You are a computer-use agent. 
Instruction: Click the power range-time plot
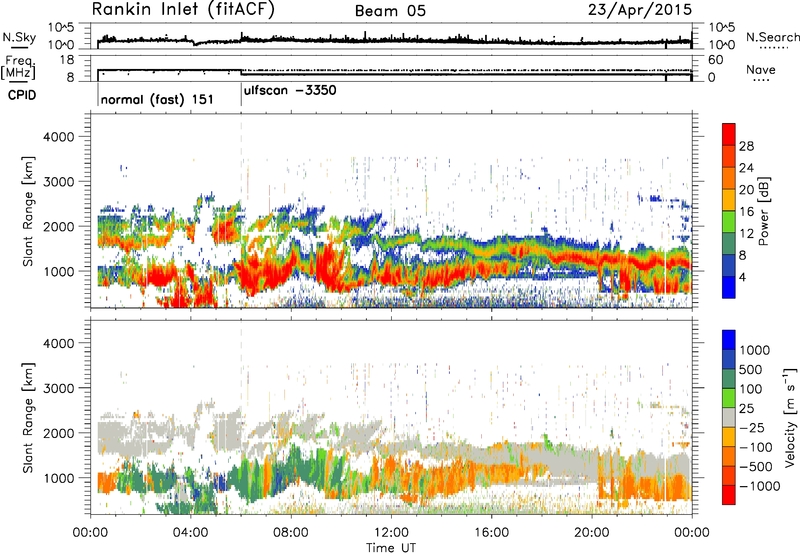(x=391, y=211)
